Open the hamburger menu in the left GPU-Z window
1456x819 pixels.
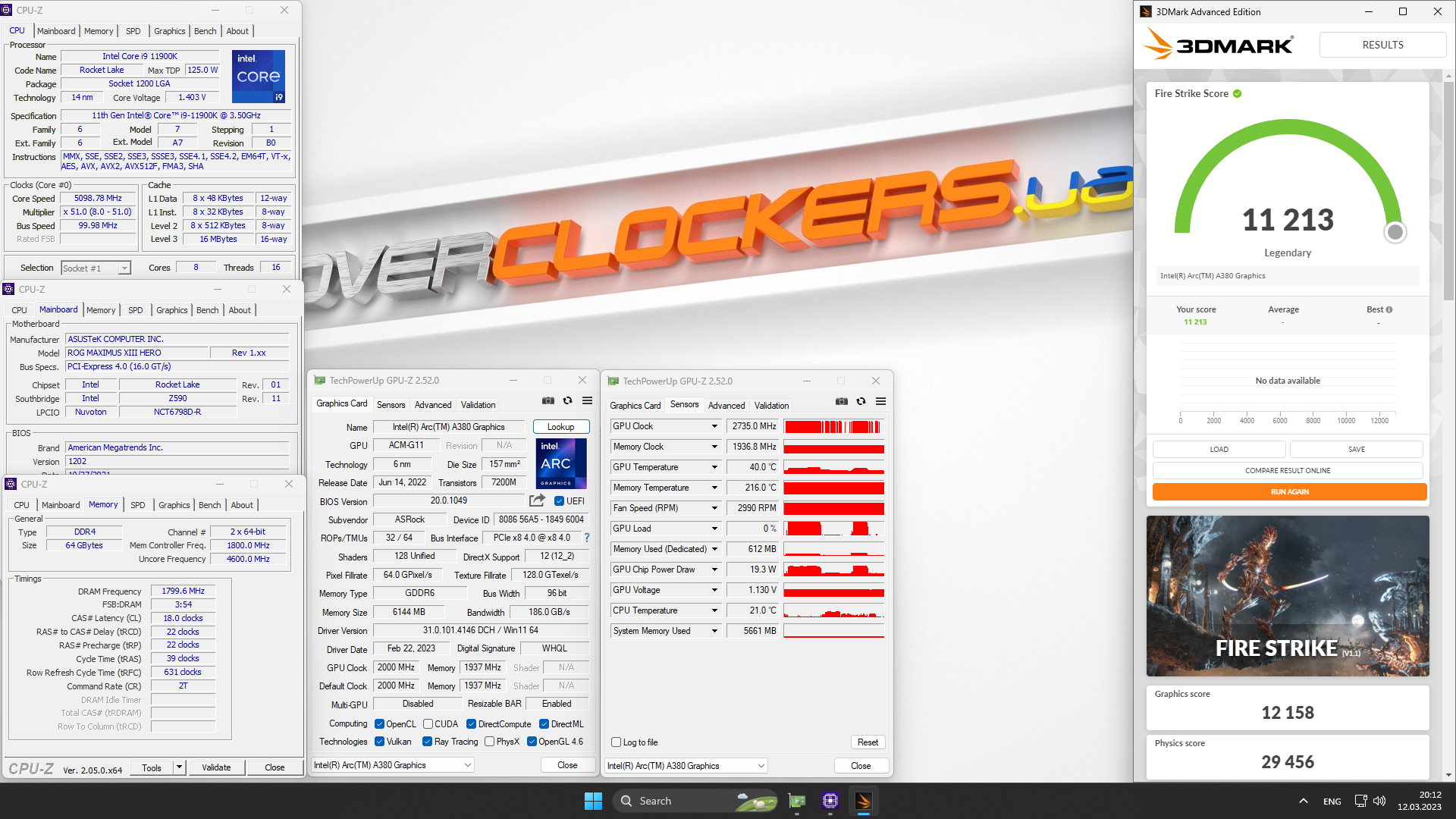point(587,400)
